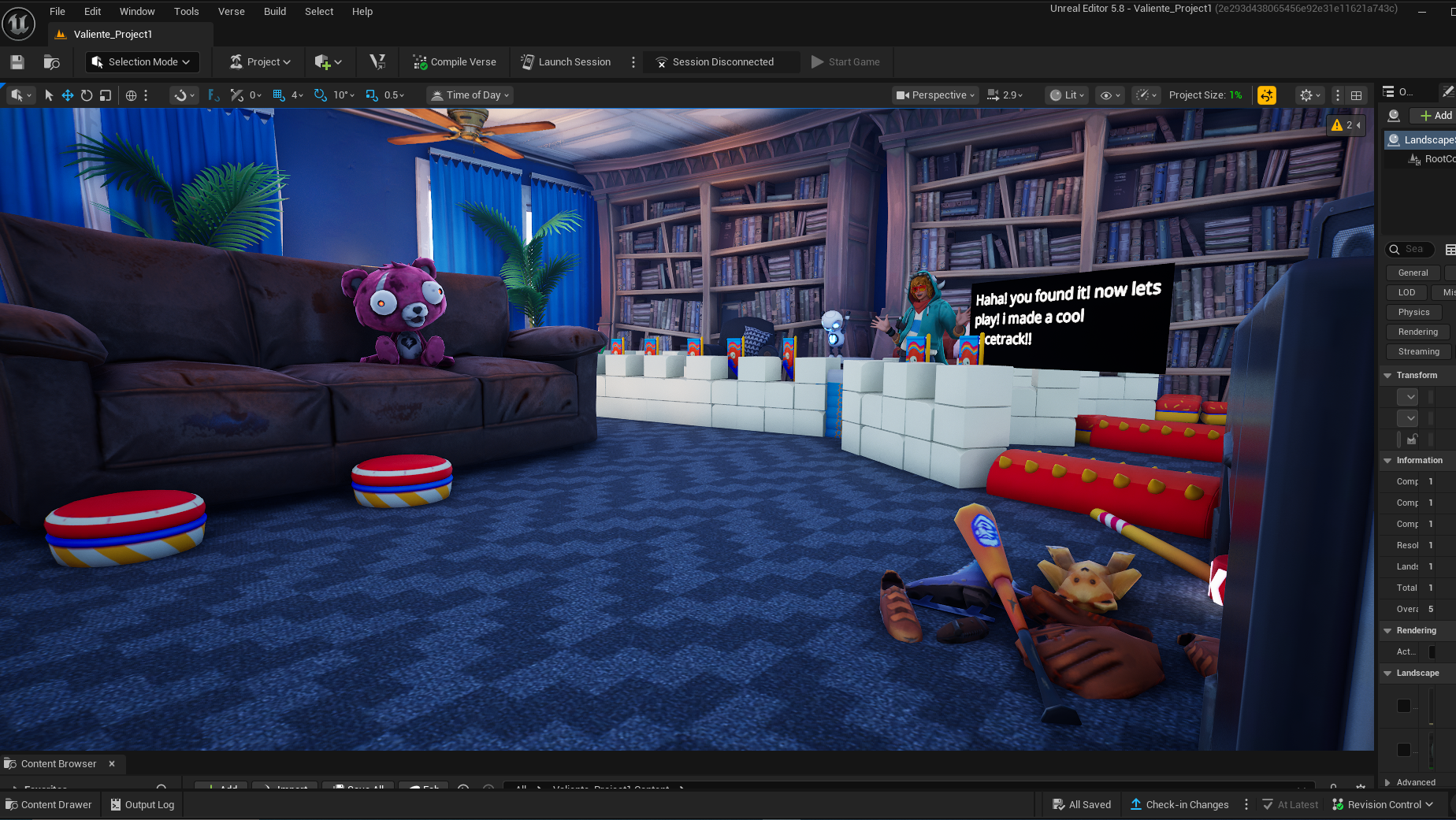1456x820 pixels.
Task: Toggle second Landscape section checkbox
Action: click(1404, 750)
